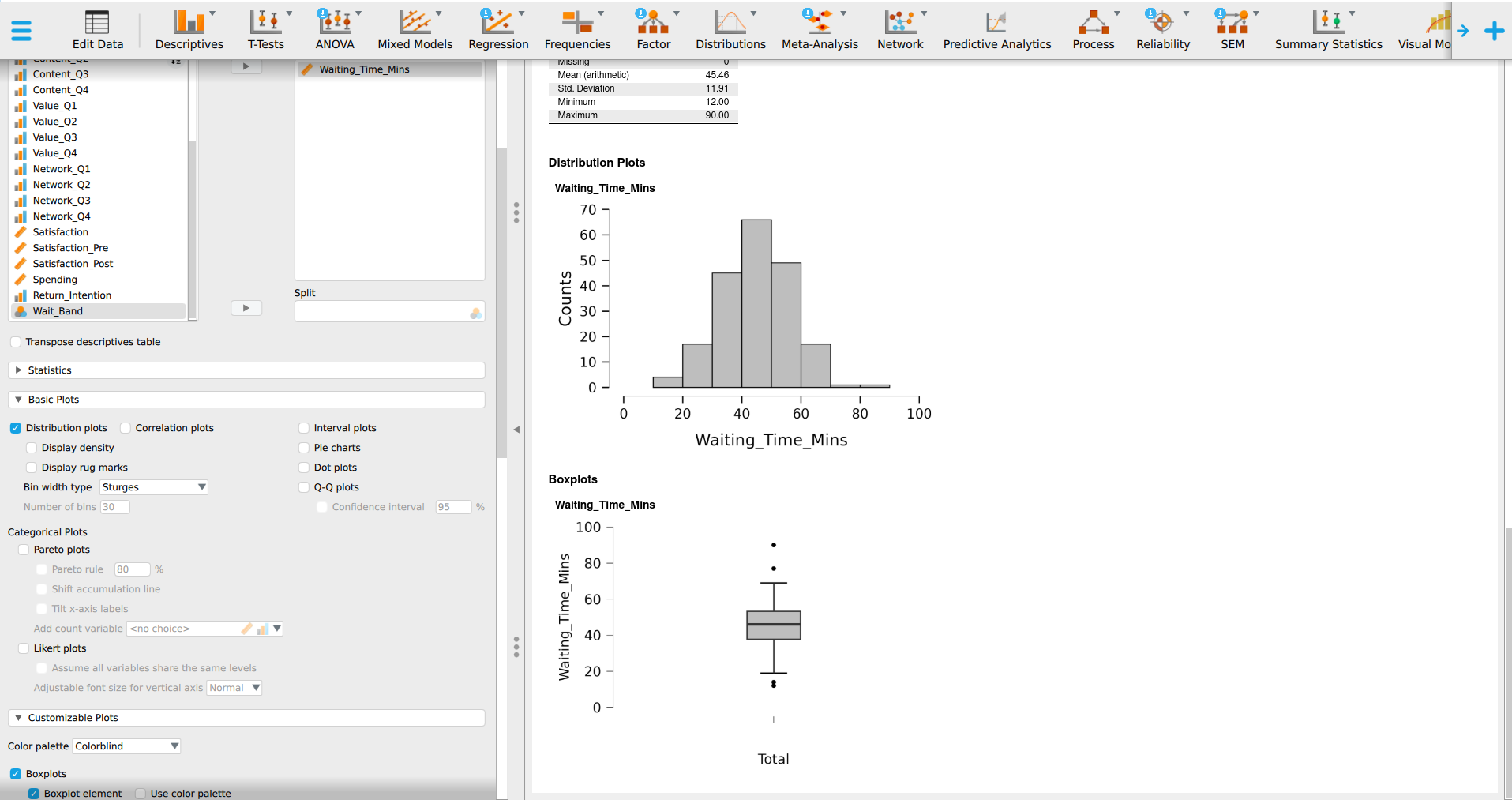Viewport: 1512px width, 800px height.
Task: Open the Network module menu
Action: pos(900,30)
